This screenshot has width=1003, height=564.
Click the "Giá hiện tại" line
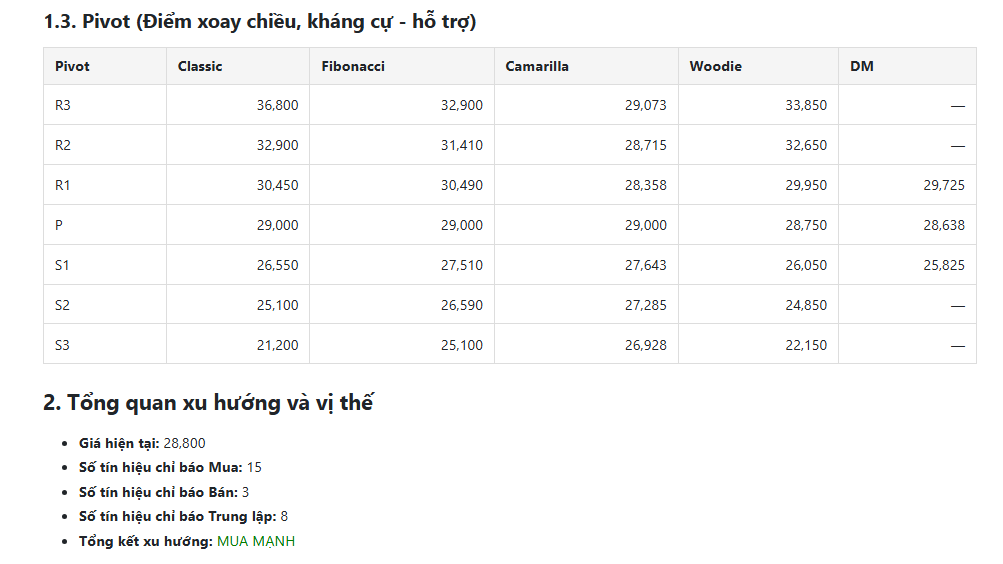pos(142,443)
